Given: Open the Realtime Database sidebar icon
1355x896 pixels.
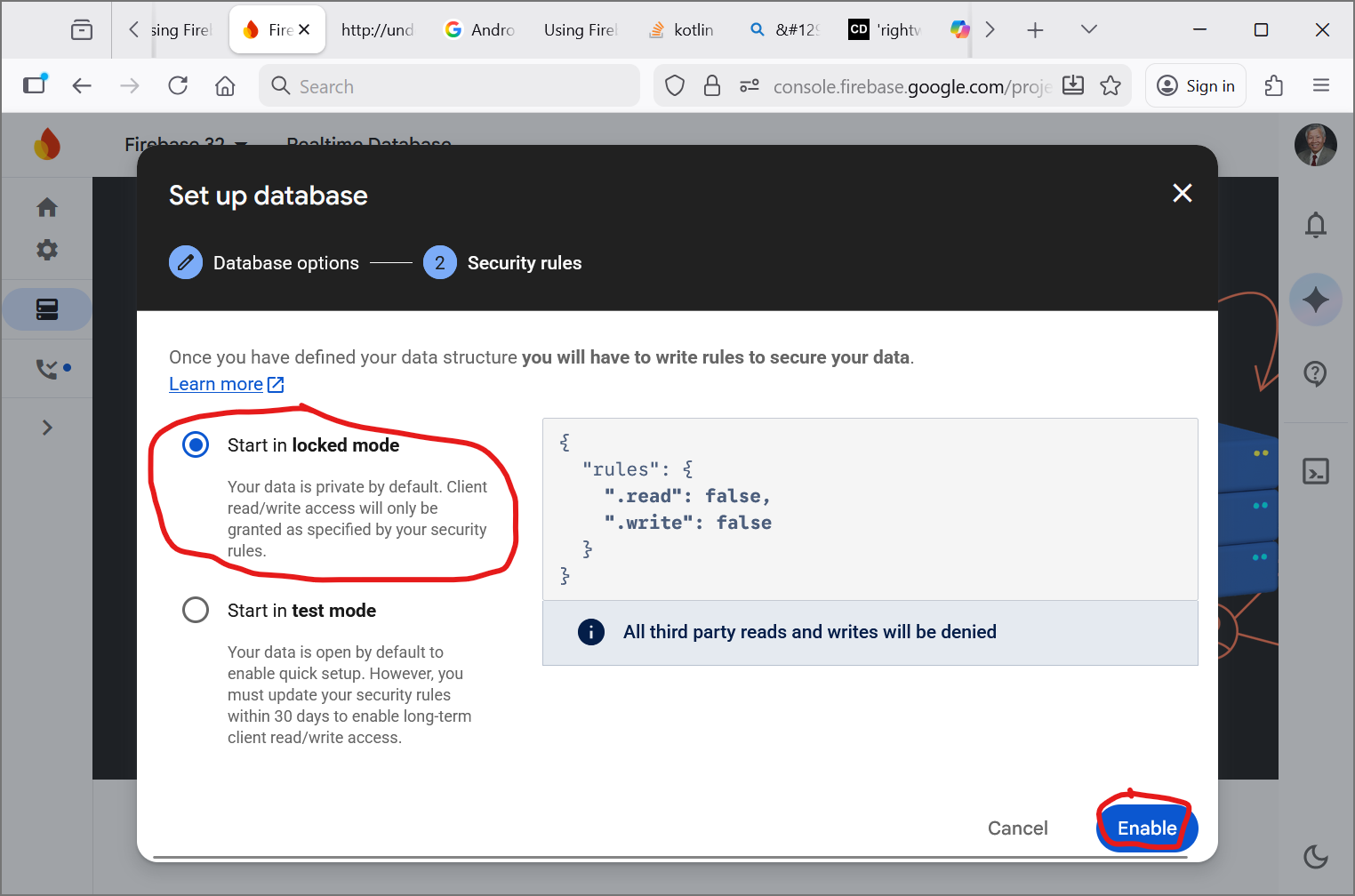Looking at the screenshot, I should coord(47,309).
